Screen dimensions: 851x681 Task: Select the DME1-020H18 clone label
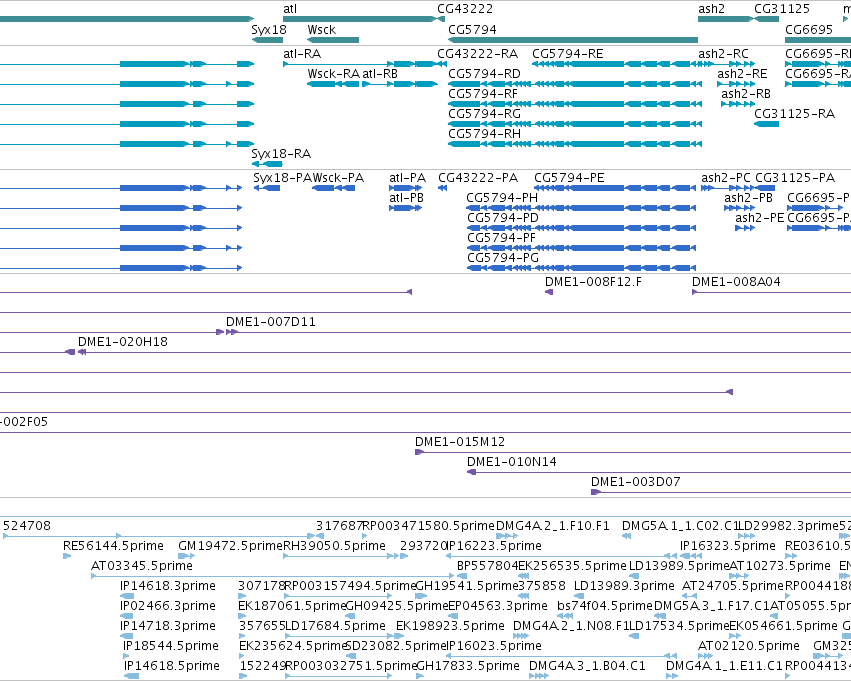[x=123, y=342]
